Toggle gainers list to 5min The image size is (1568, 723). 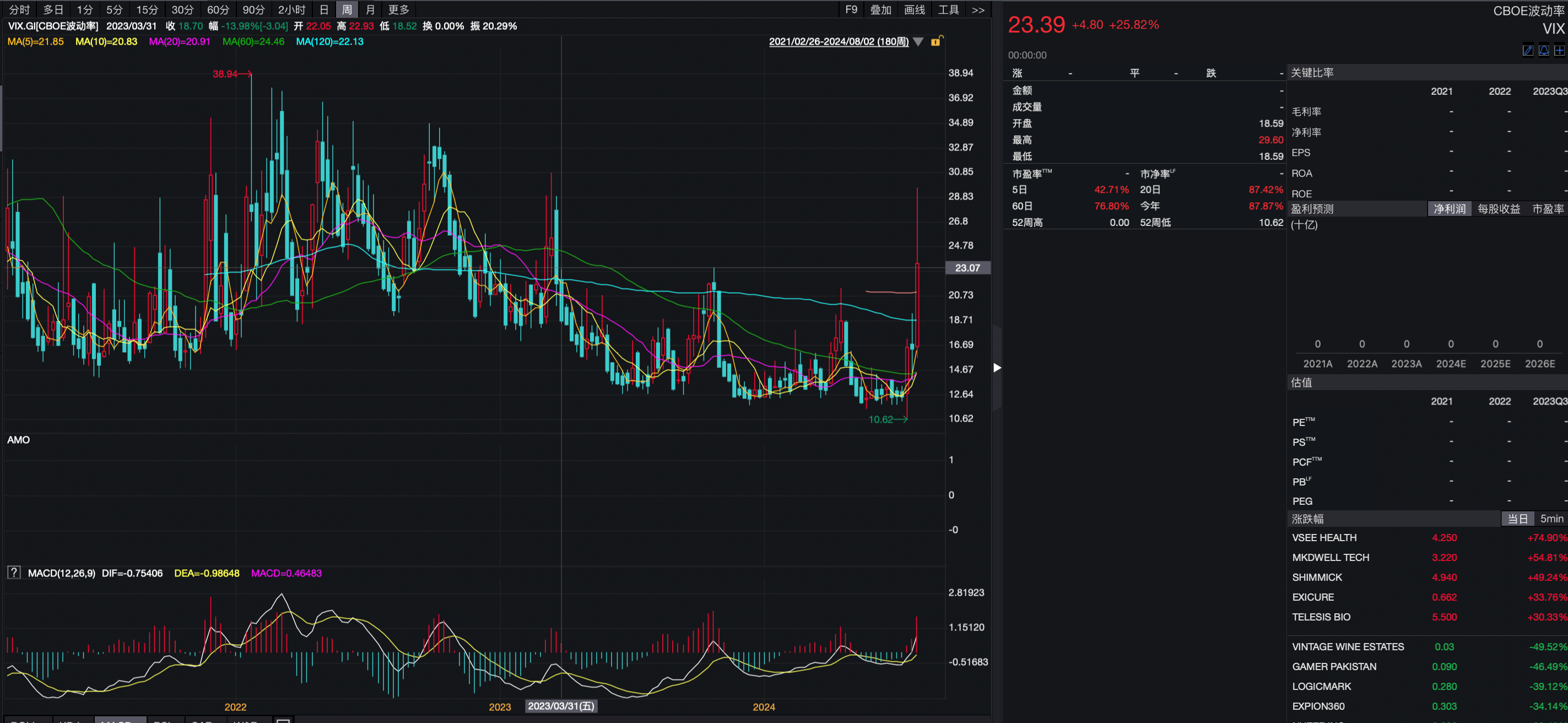tap(1551, 519)
